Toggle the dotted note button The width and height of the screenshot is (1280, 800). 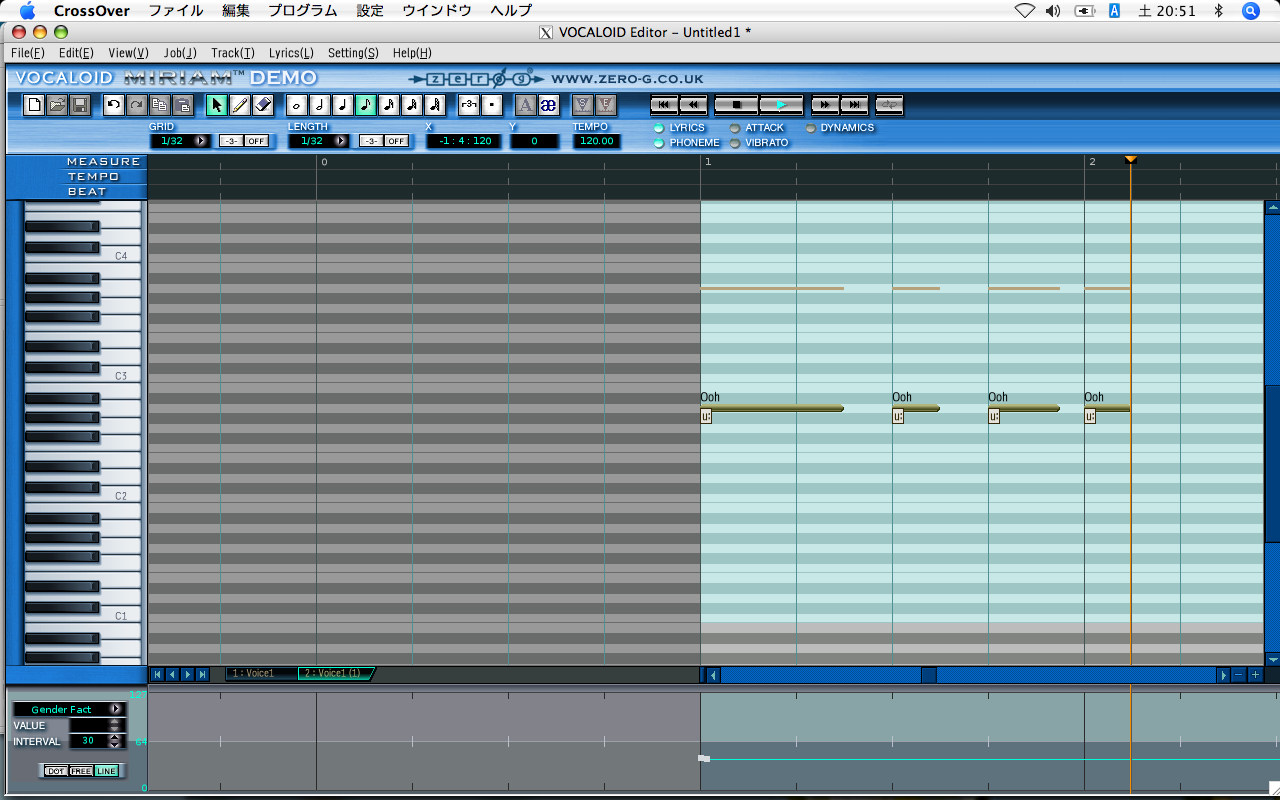click(492, 105)
